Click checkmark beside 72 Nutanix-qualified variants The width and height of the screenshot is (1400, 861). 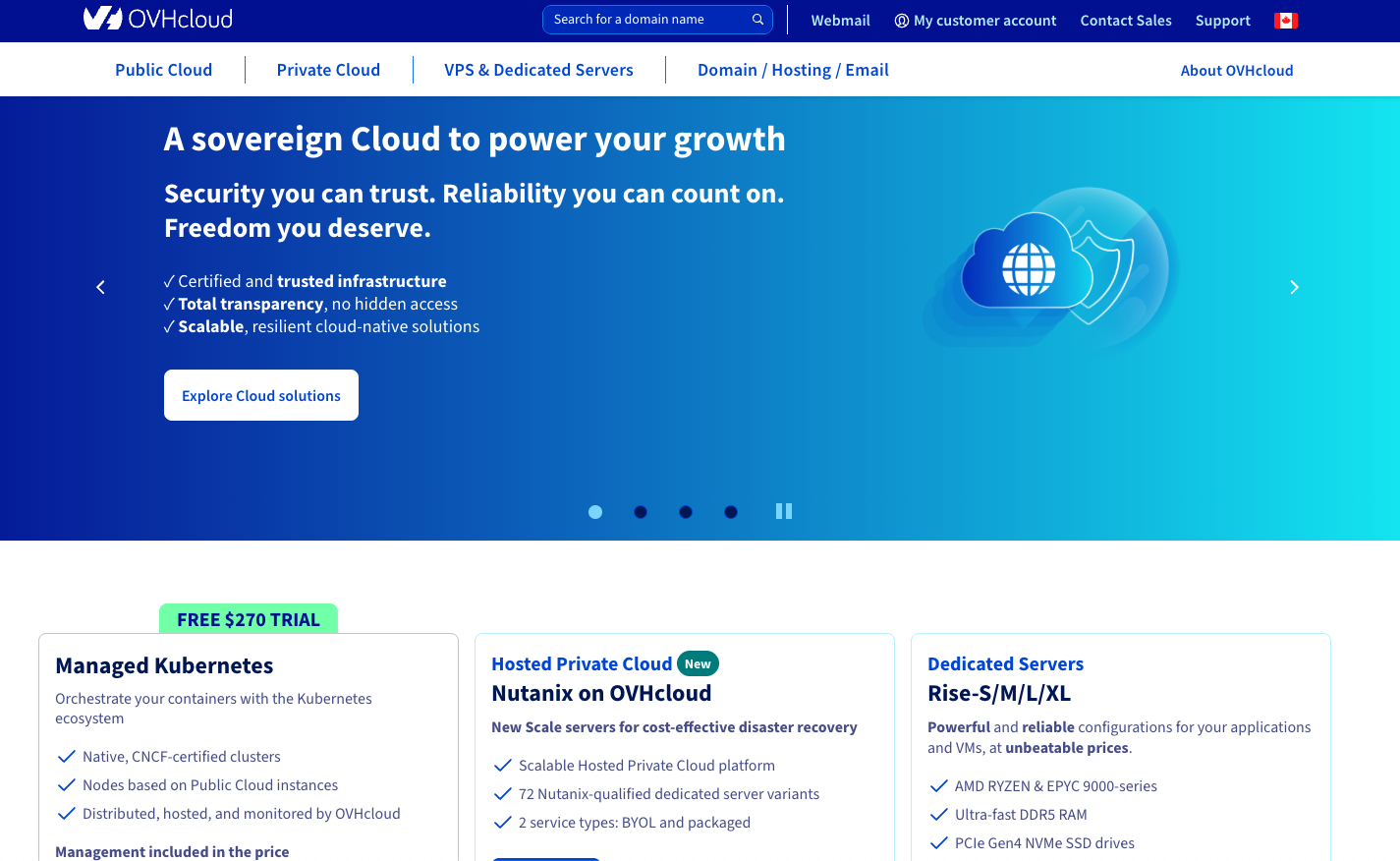click(x=503, y=793)
